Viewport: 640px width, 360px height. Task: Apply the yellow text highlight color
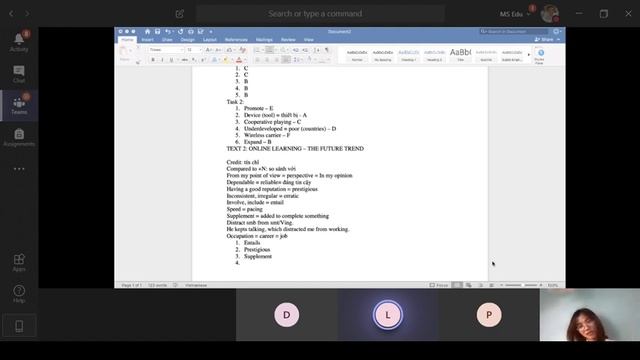(x=226, y=60)
